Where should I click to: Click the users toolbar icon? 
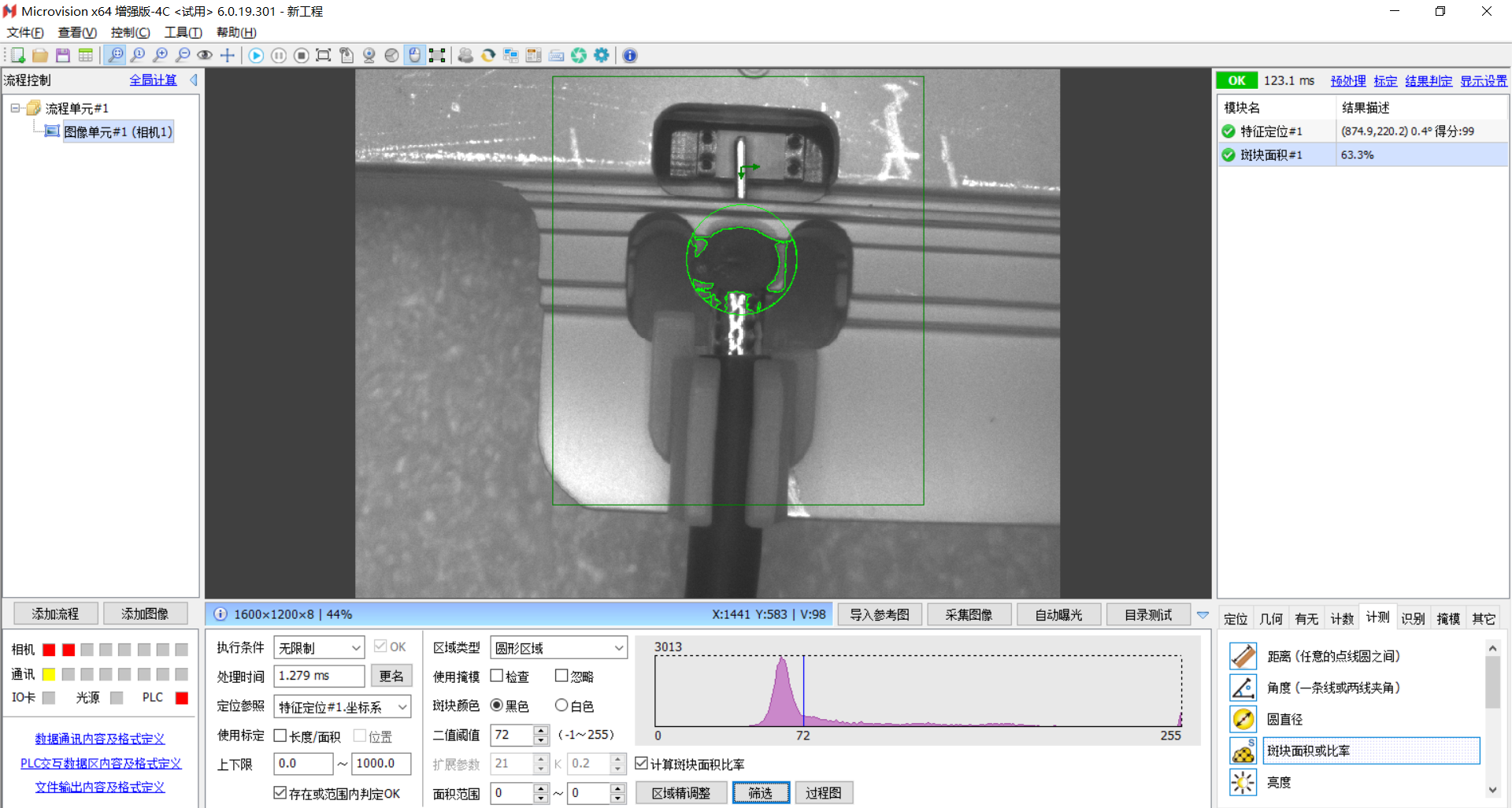(465, 55)
